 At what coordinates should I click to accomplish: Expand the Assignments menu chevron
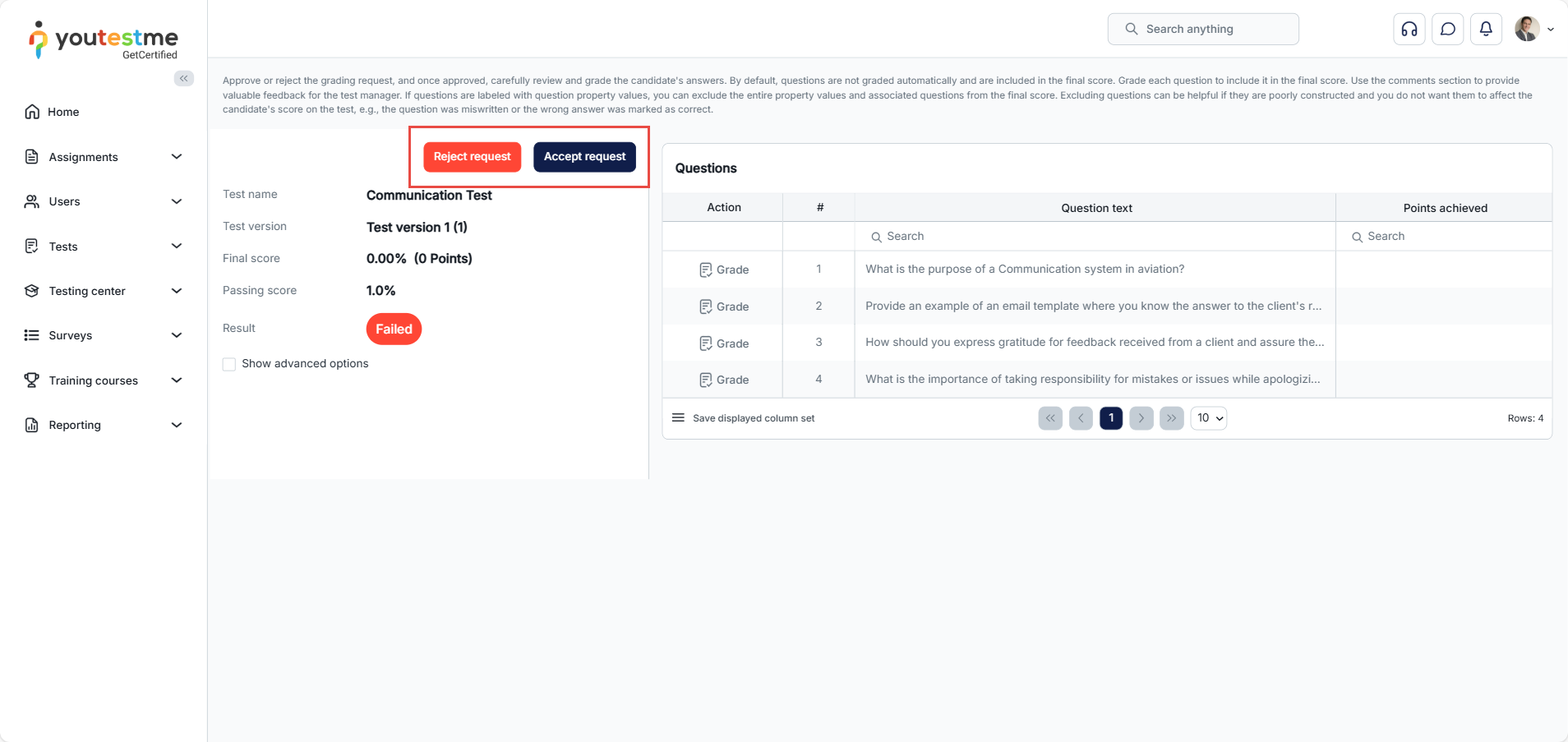[176, 157]
